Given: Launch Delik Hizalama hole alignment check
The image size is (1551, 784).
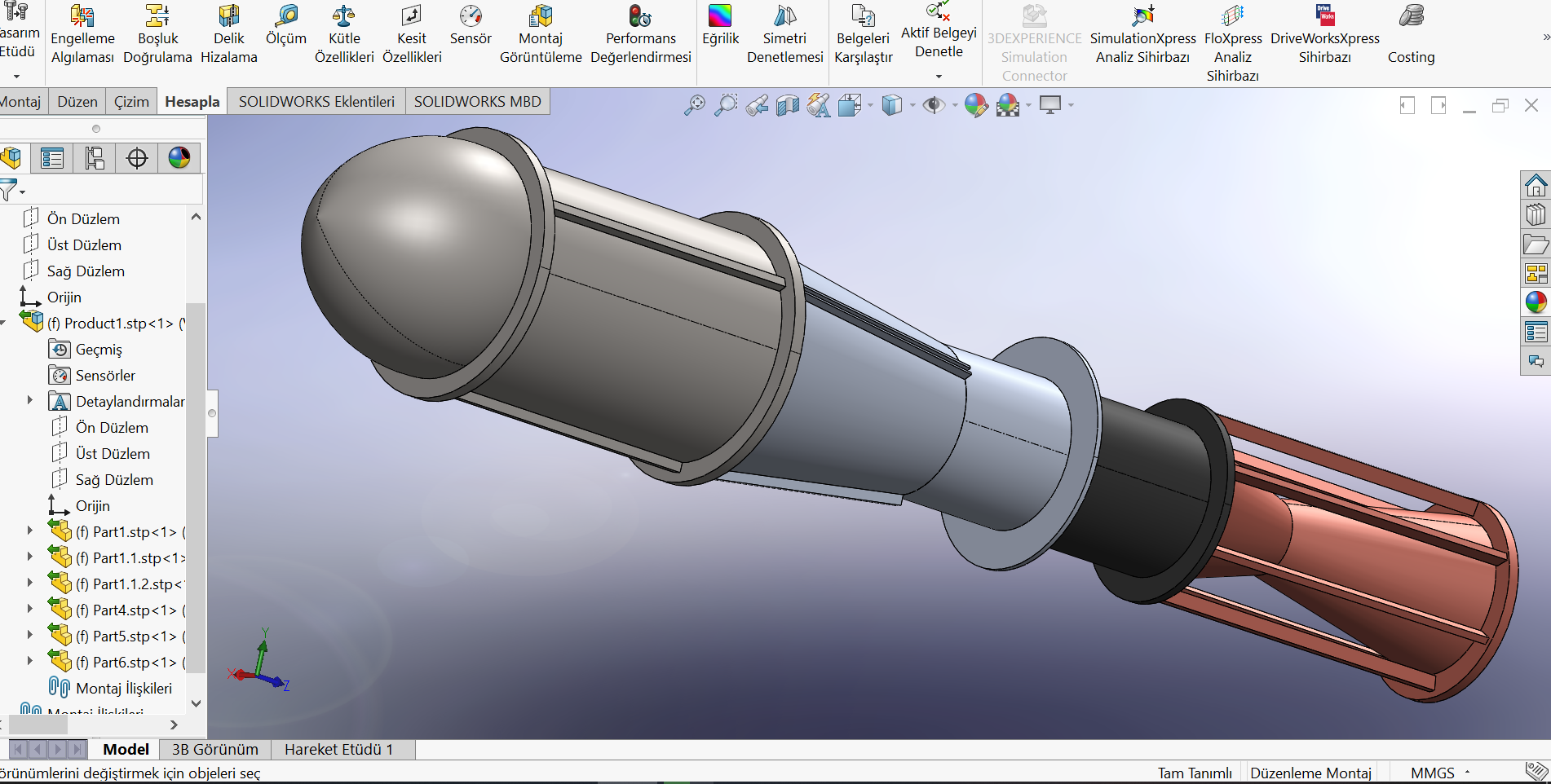Looking at the screenshot, I should click(x=229, y=35).
